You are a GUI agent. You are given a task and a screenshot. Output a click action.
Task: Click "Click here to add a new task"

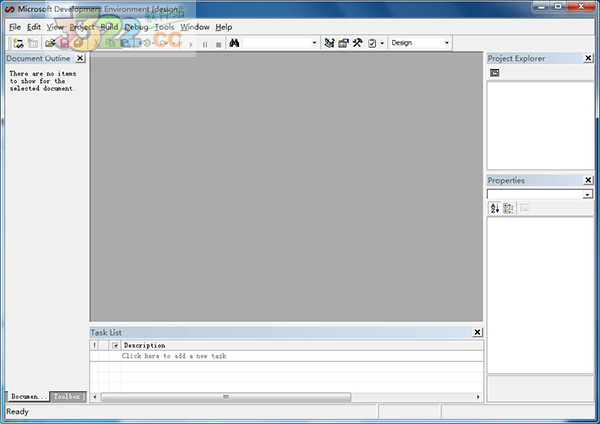[x=174, y=356]
